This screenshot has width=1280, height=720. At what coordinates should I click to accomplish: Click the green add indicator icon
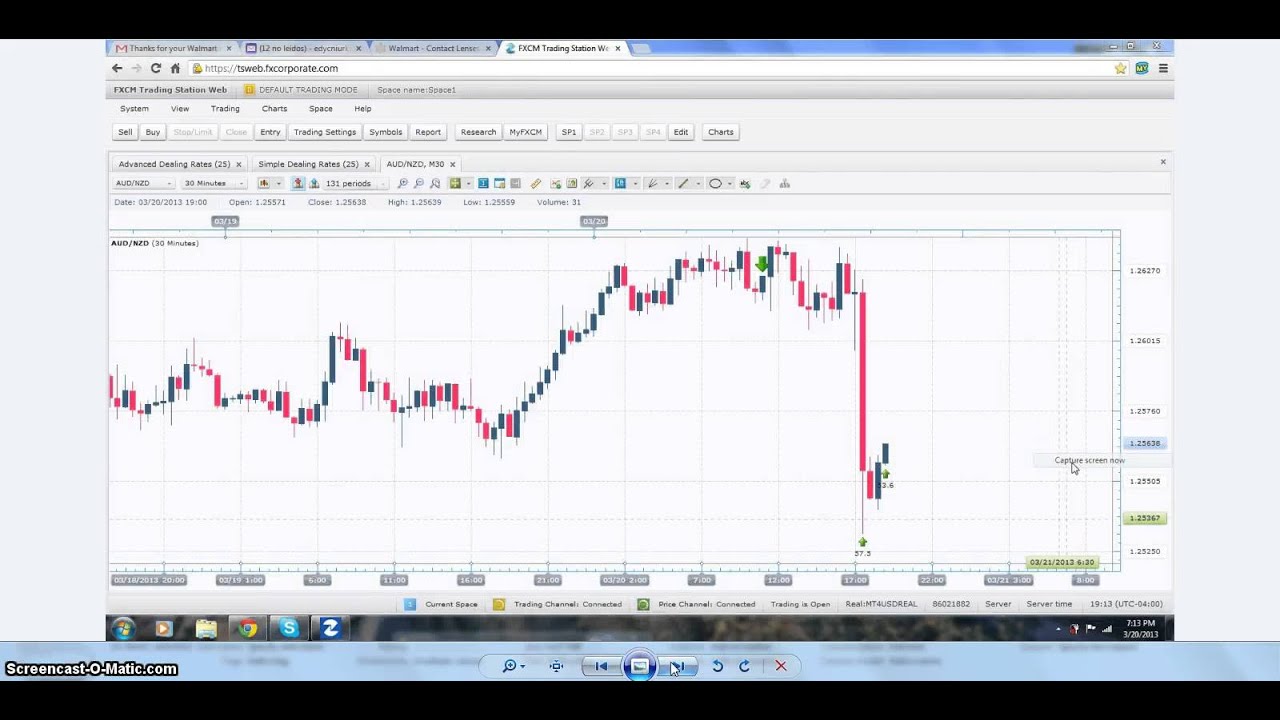(x=455, y=184)
